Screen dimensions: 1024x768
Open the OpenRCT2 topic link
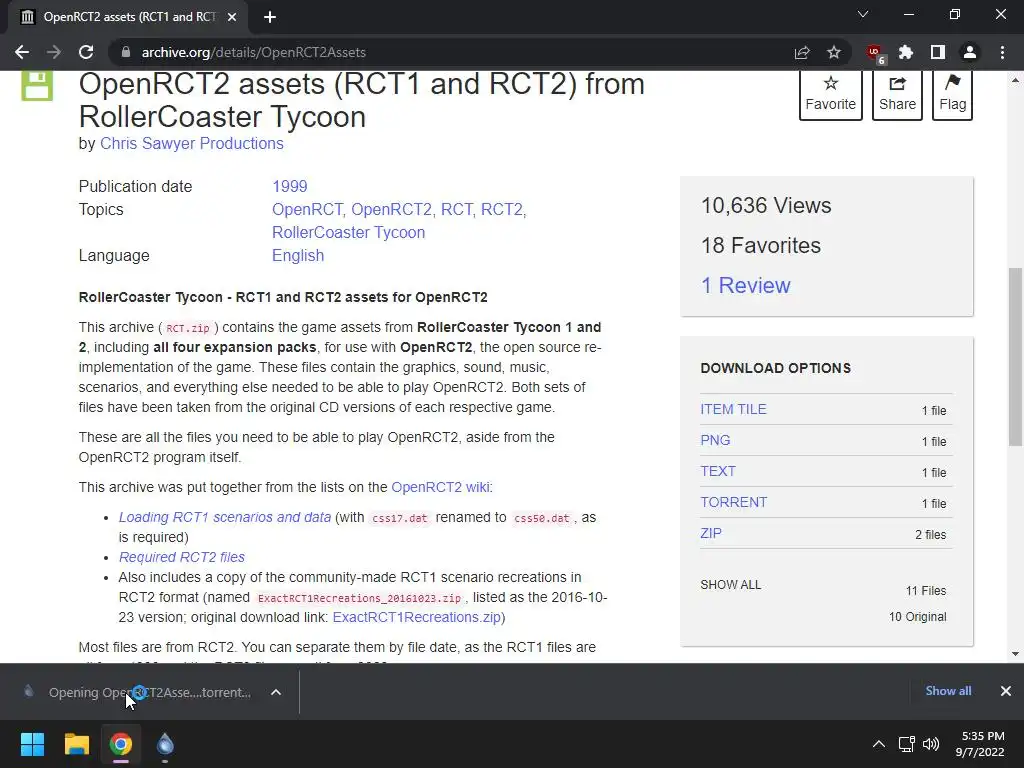pos(391,209)
